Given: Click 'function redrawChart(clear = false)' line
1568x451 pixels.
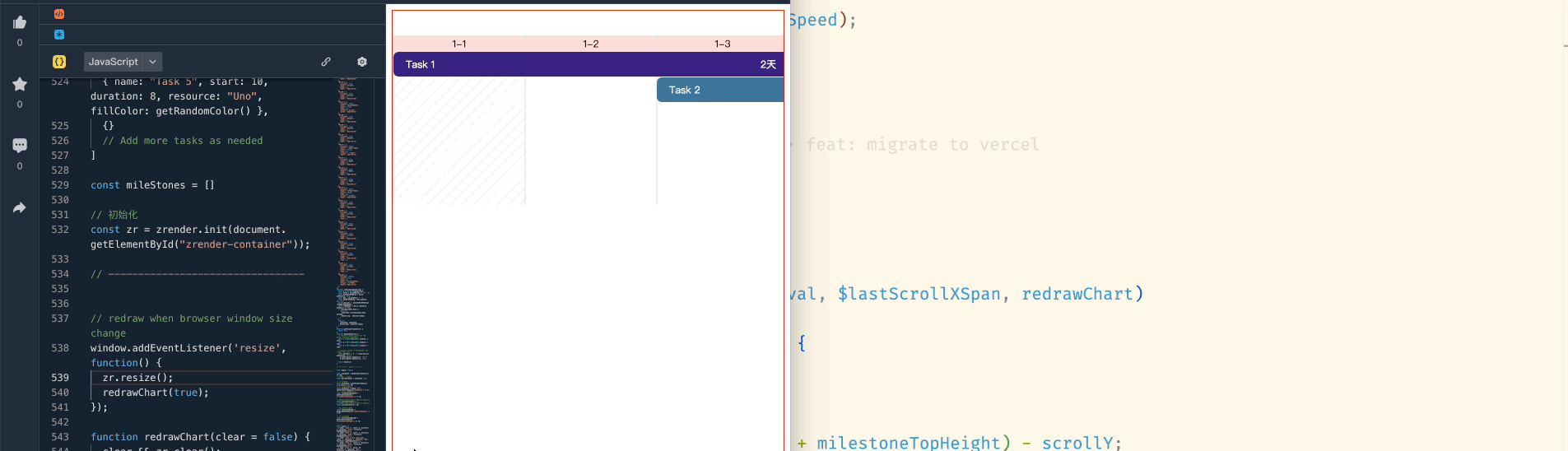Looking at the screenshot, I should (x=200, y=437).
